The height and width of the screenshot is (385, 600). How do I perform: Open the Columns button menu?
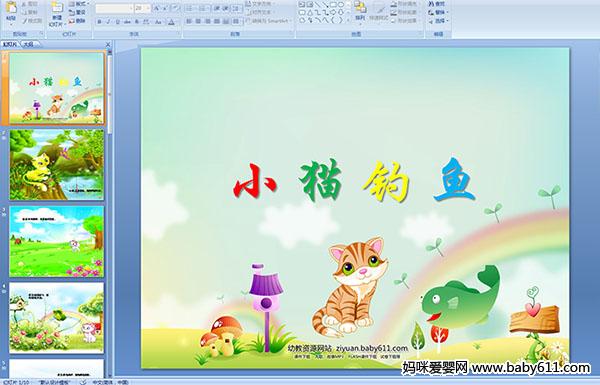tap(237, 21)
